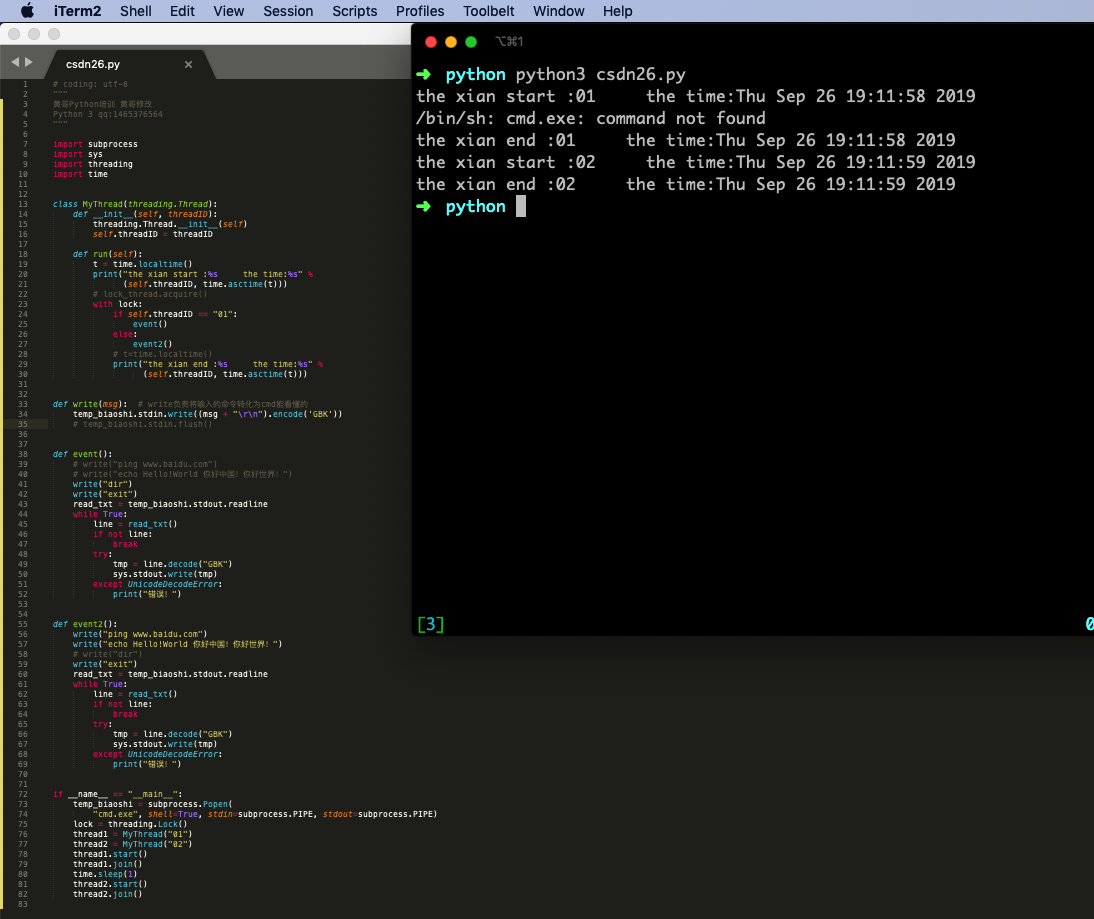Viewport: 1094px width, 919px height.
Task: Click 'lock = threading.Lock()' on line 75
Action: pos(130,825)
